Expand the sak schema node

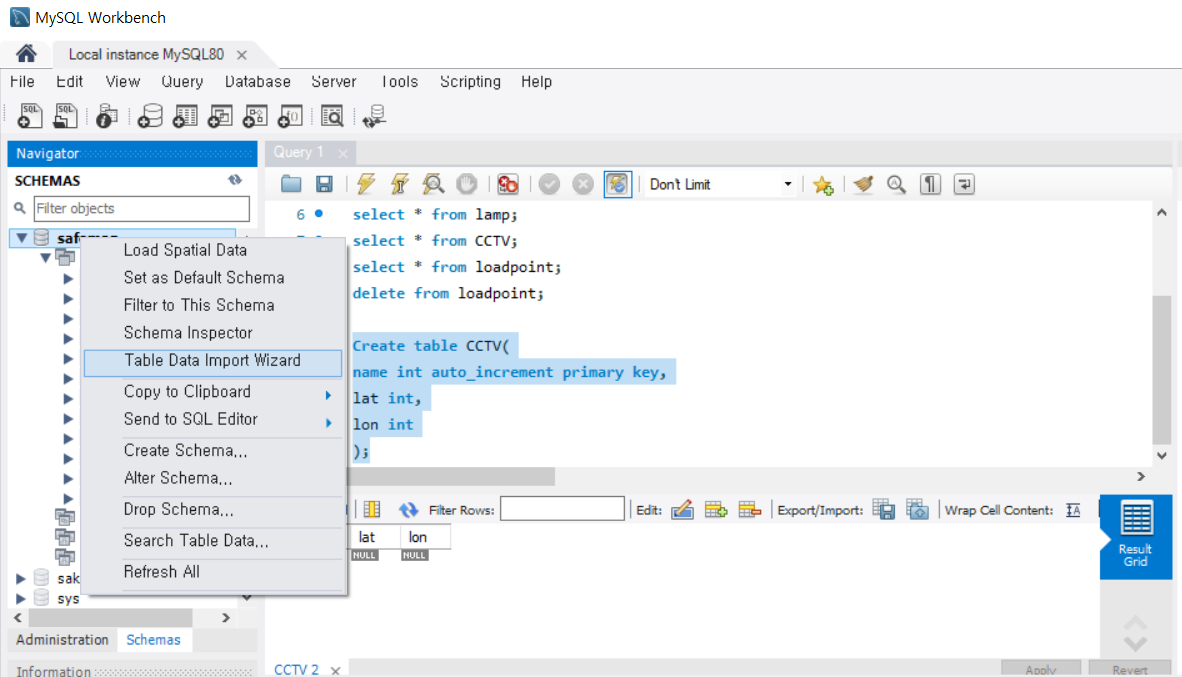point(21,578)
